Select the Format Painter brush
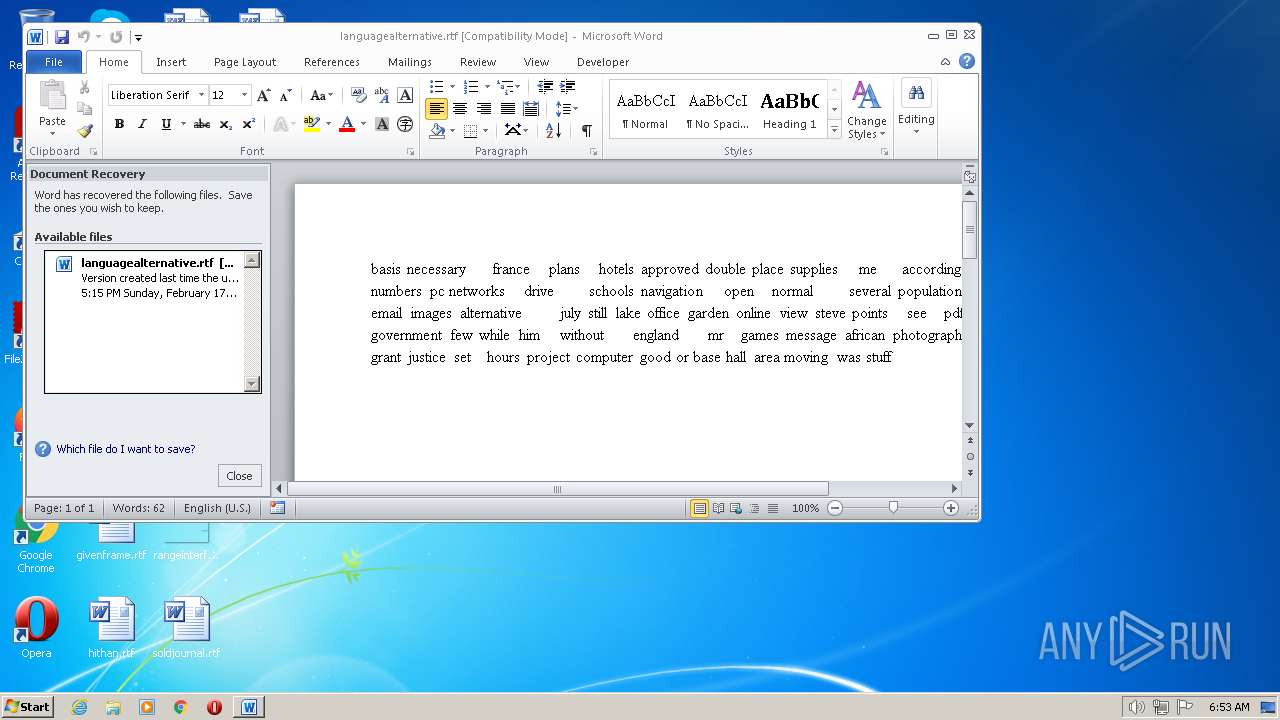 (84, 130)
